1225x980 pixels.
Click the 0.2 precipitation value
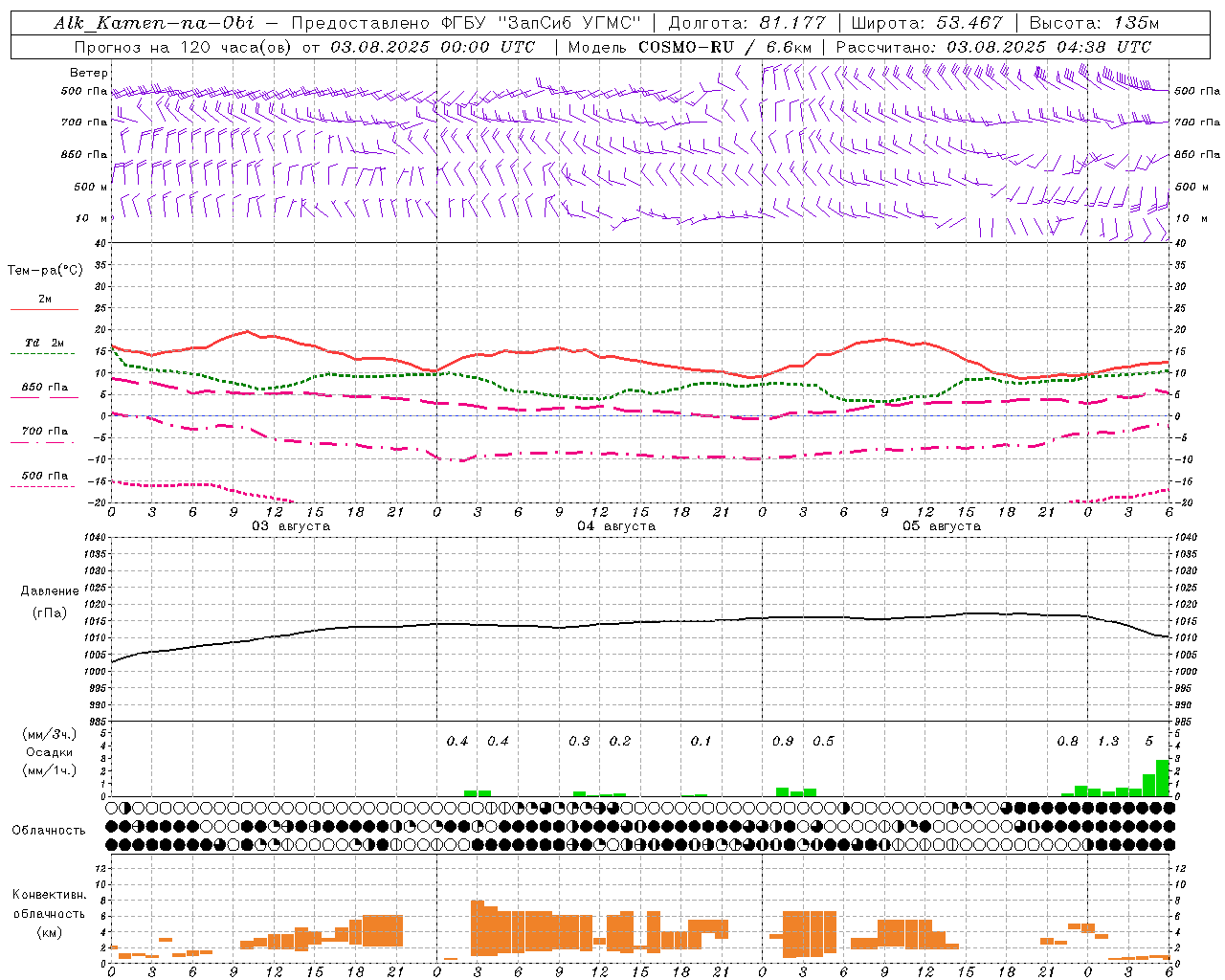tap(620, 741)
